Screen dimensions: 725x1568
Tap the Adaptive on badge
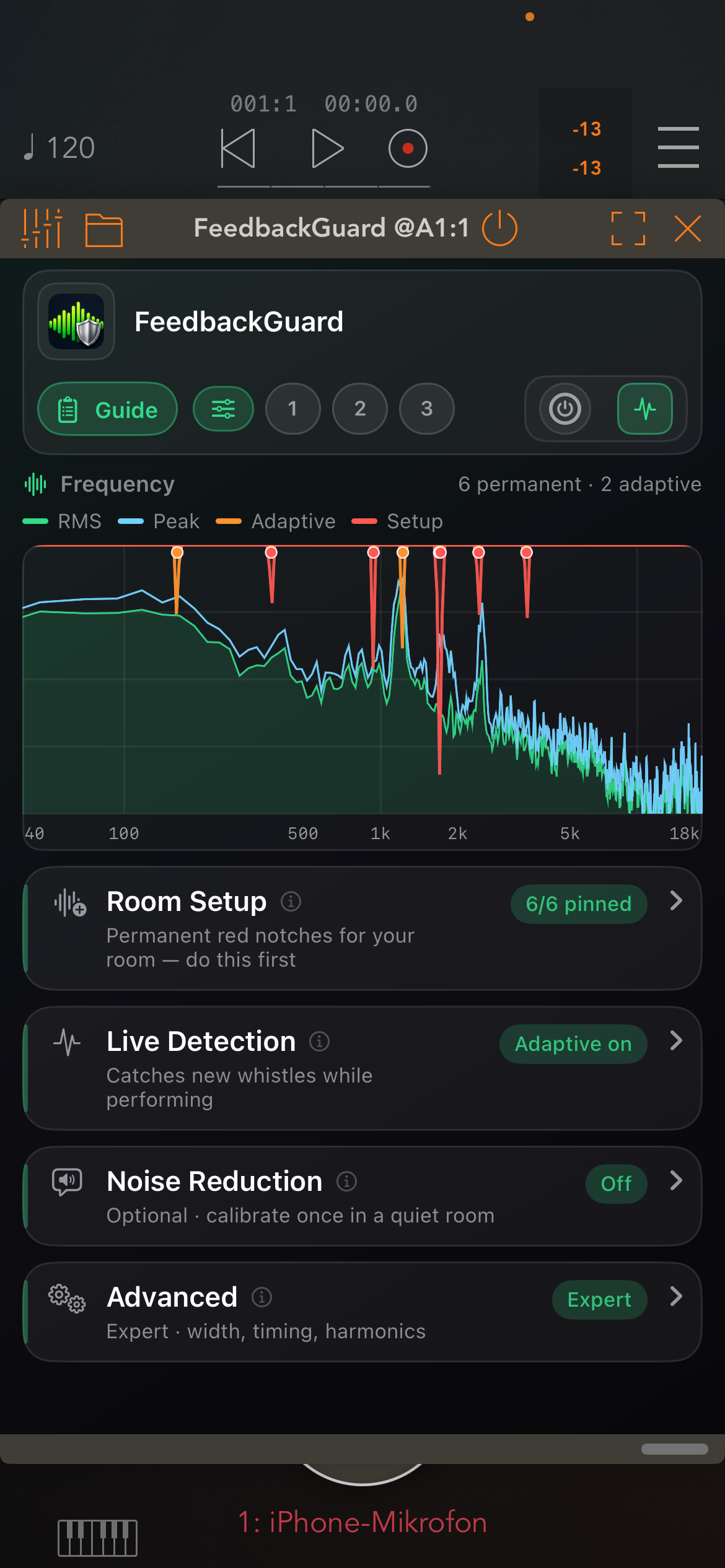[573, 1044]
